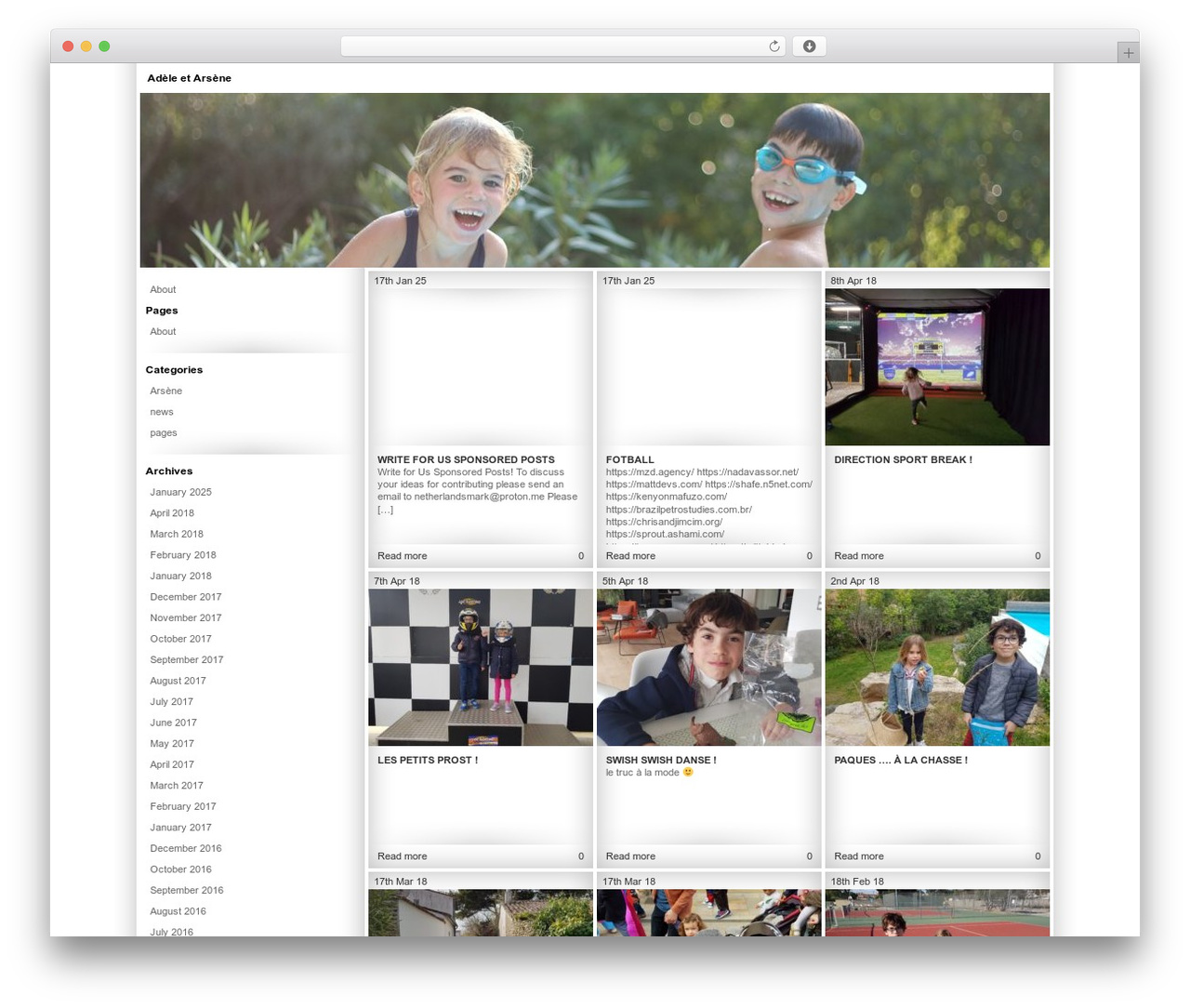Screen dimensions: 1190x1008
Task: Open November 2017 archive
Action: [x=186, y=617]
